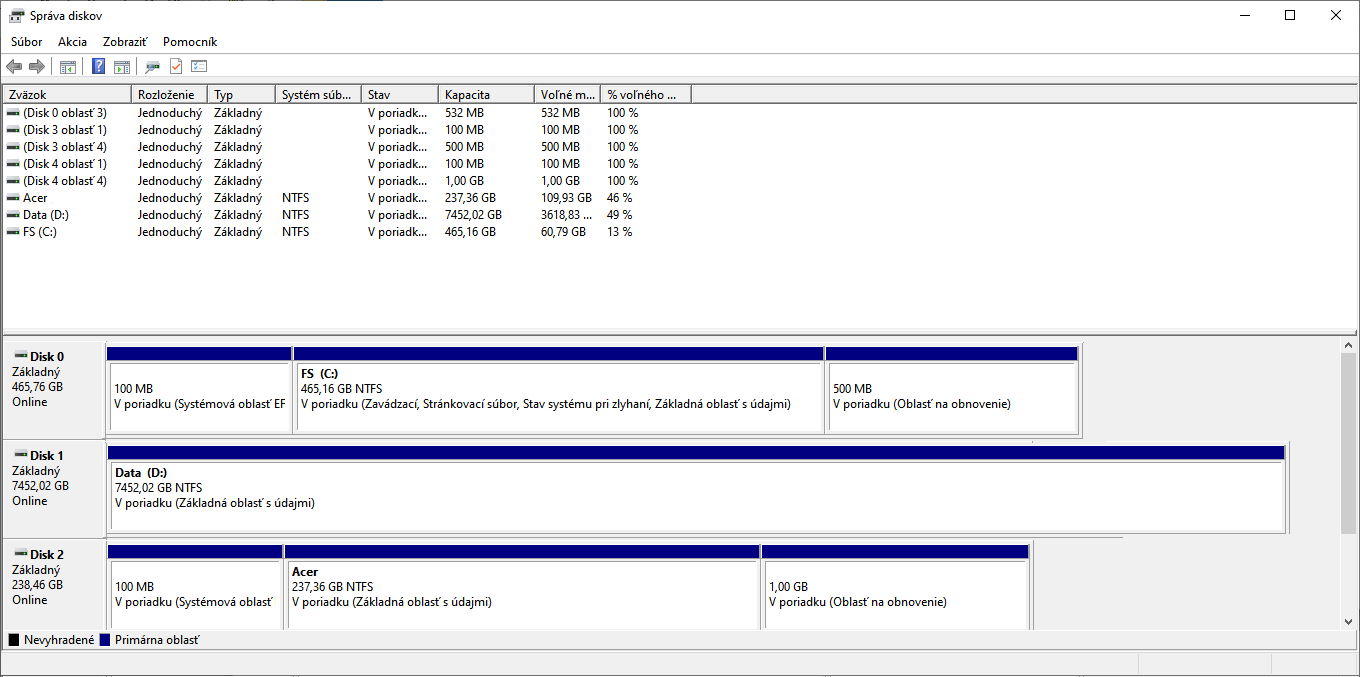Click the Back arrow toolbar icon
This screenshot has height=677, width=1360.
[14, 67]
